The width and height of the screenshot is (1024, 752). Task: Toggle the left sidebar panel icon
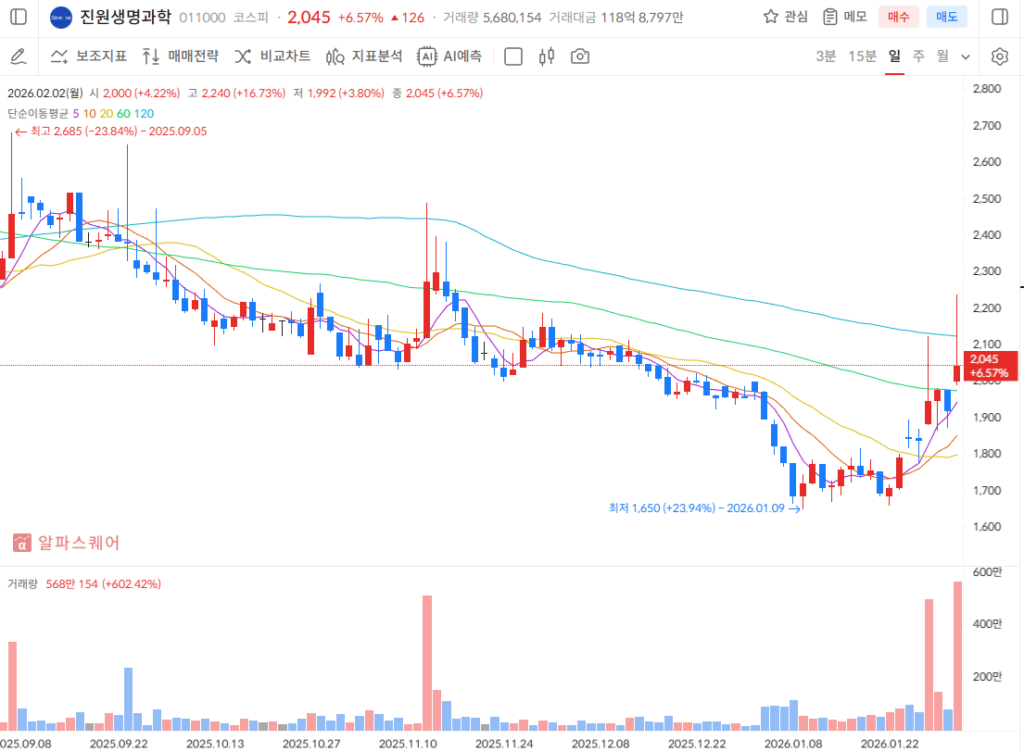pos(19,17)
